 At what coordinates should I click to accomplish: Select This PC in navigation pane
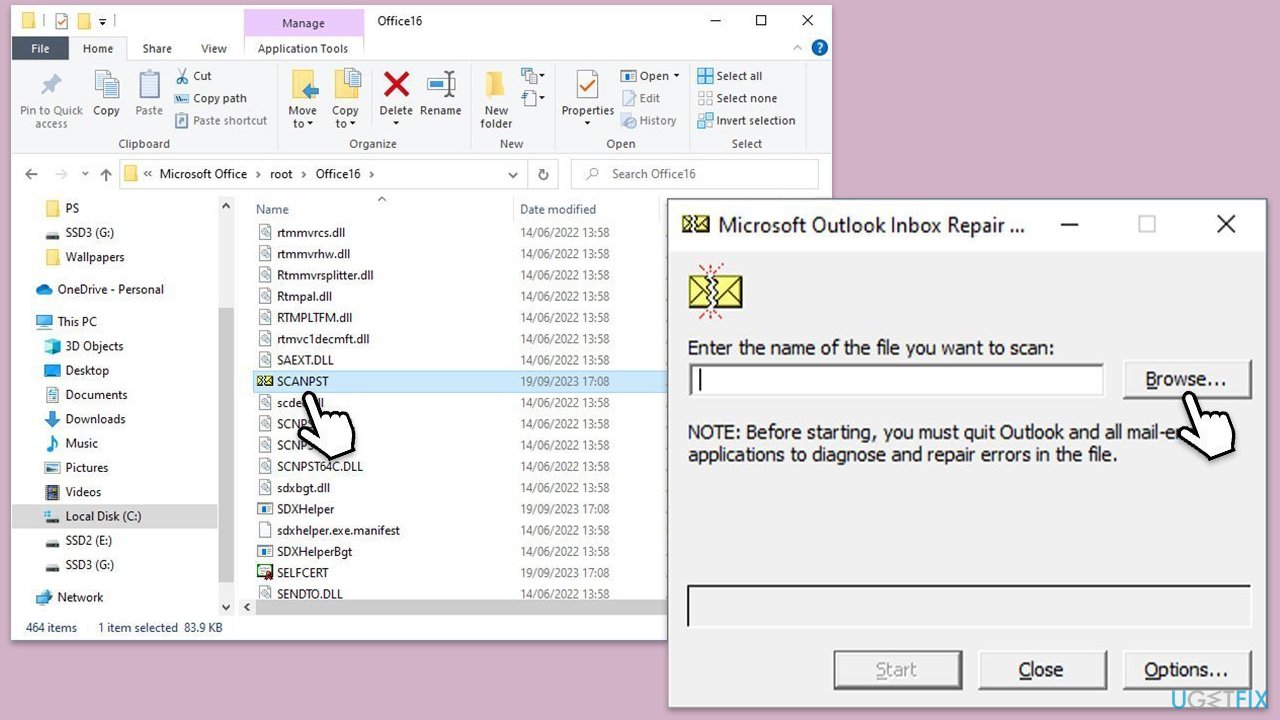(77, 321)
